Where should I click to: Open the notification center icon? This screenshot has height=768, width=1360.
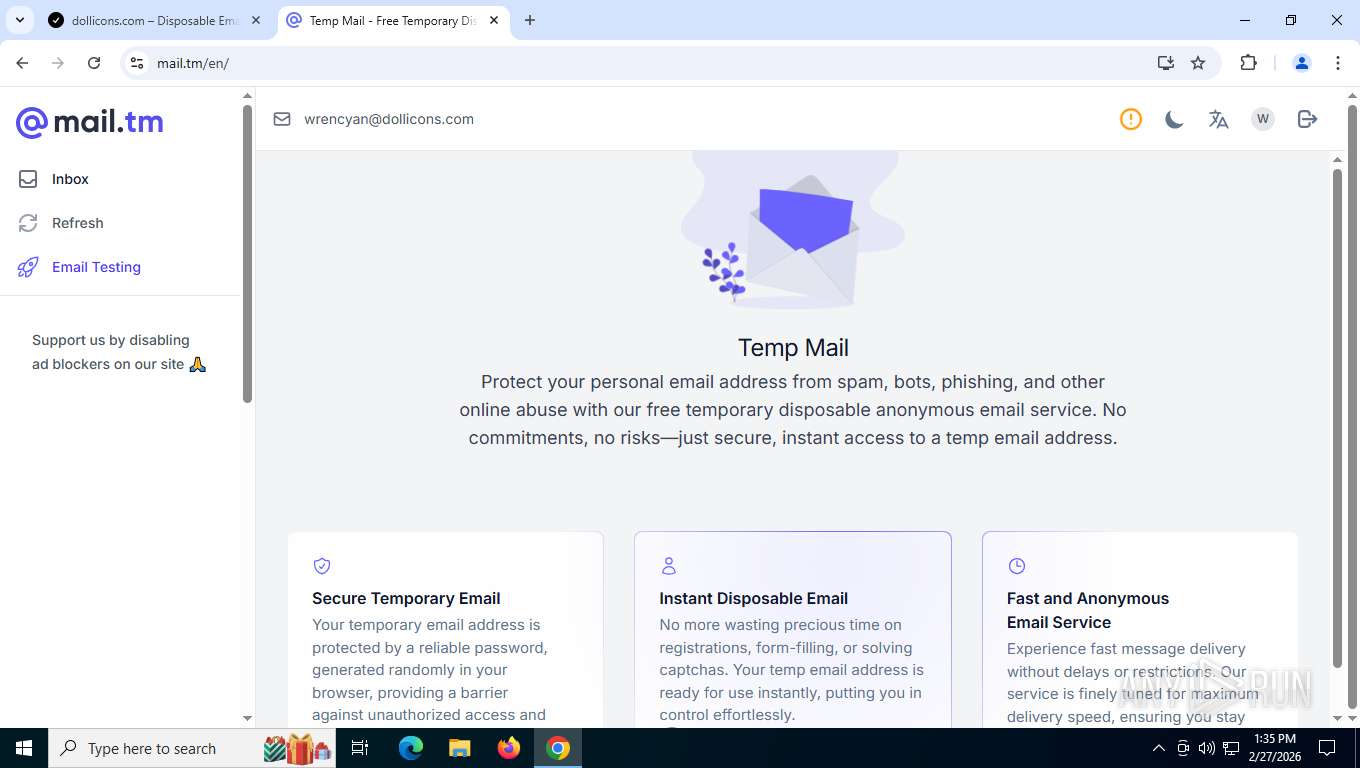[x=1327, y=748]
